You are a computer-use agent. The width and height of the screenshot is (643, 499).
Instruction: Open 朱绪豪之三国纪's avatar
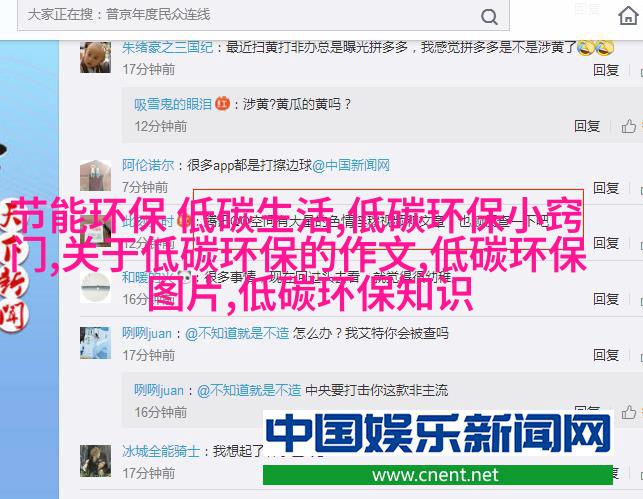tap(95, 57)
